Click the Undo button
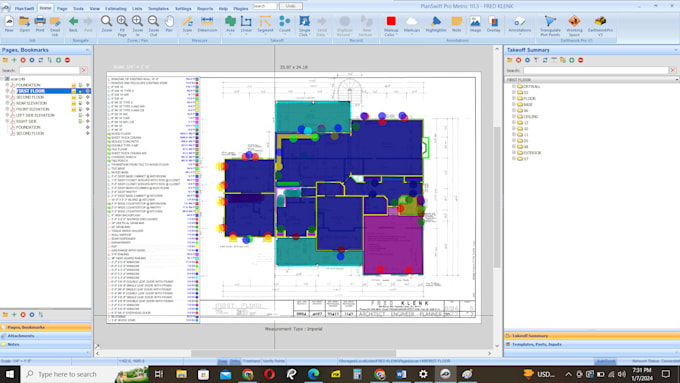This screenshot has height=383, width=680. click(x=291, y=6)
